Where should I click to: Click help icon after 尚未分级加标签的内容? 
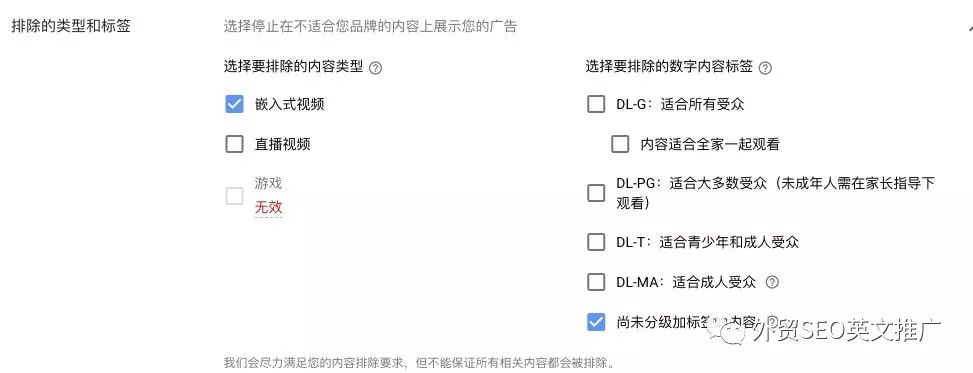(773, 321)
